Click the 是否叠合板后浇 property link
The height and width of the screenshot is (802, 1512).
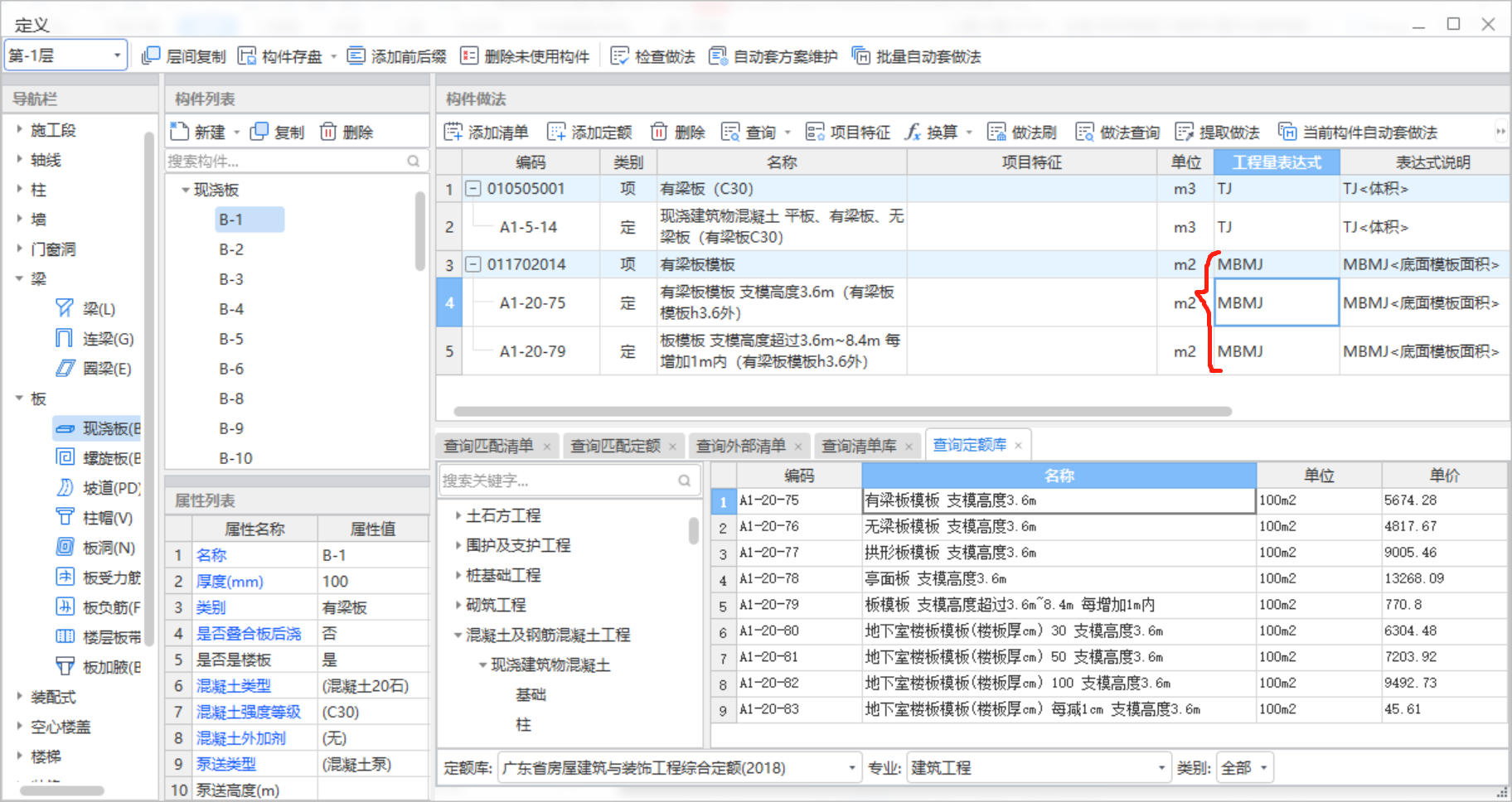point(249,634)
